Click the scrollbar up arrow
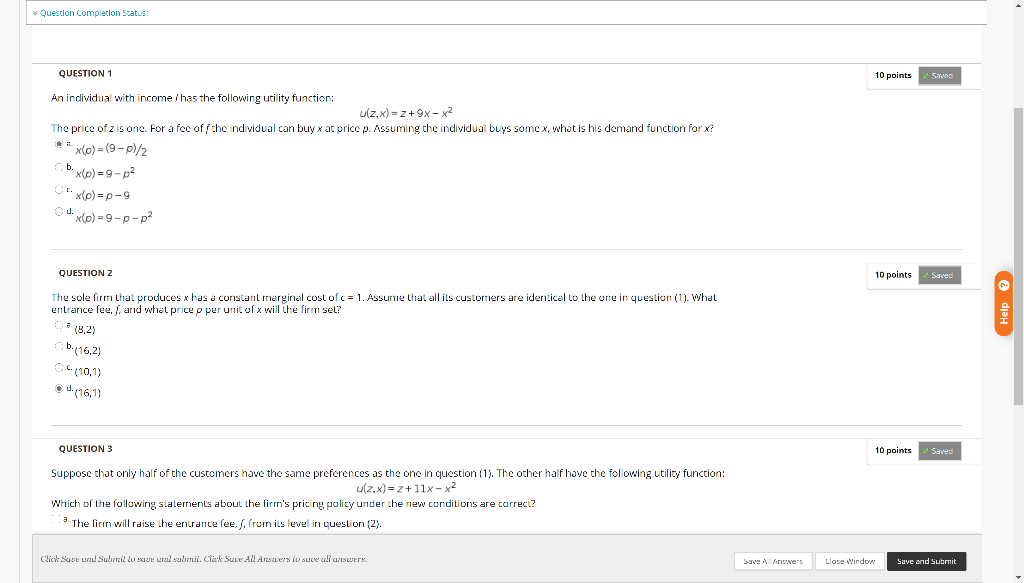 tap(1018, 5)
